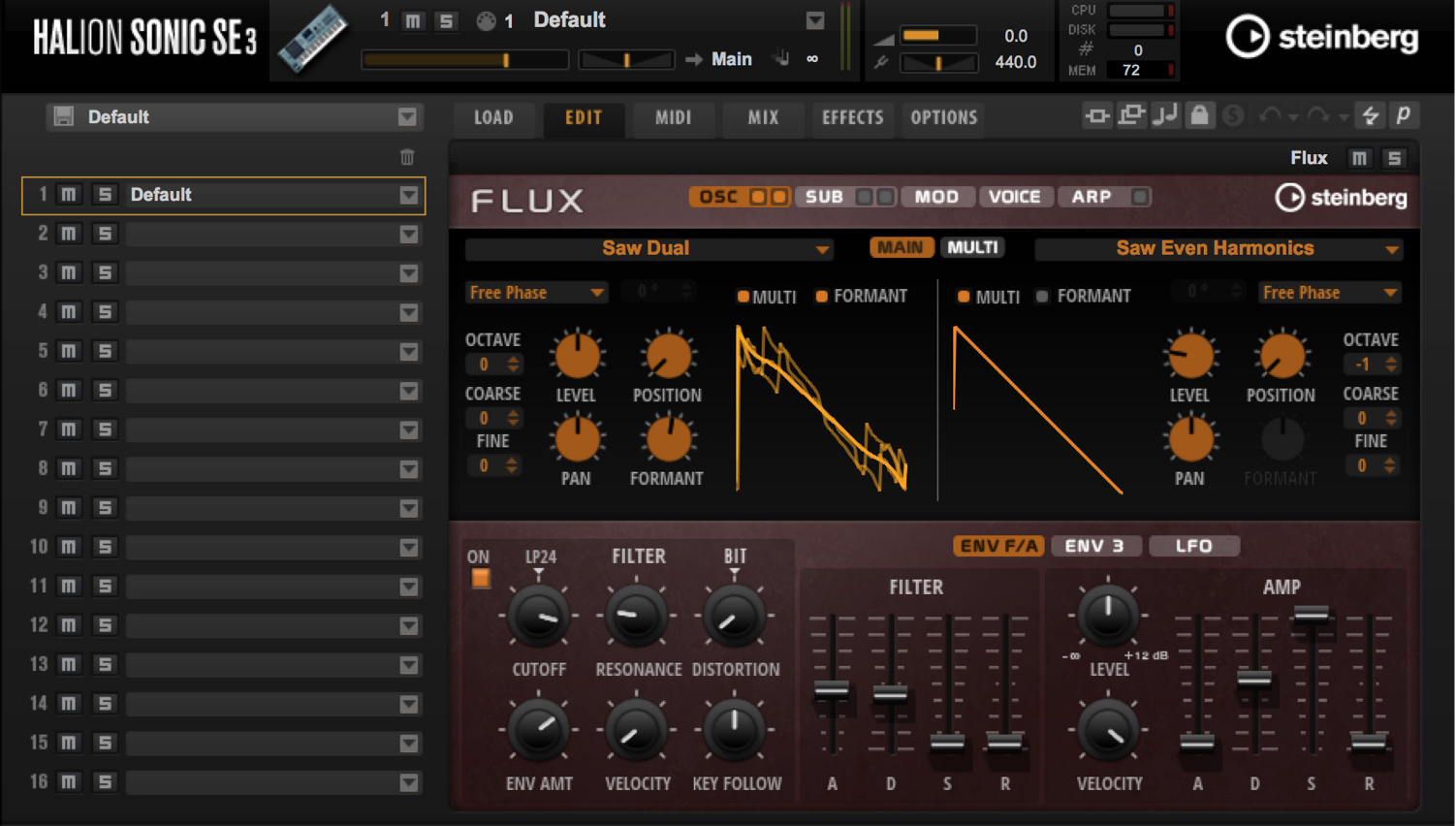Switch to the EFFECTS tab
1456x826 pixels.
[x=853, y=117]
